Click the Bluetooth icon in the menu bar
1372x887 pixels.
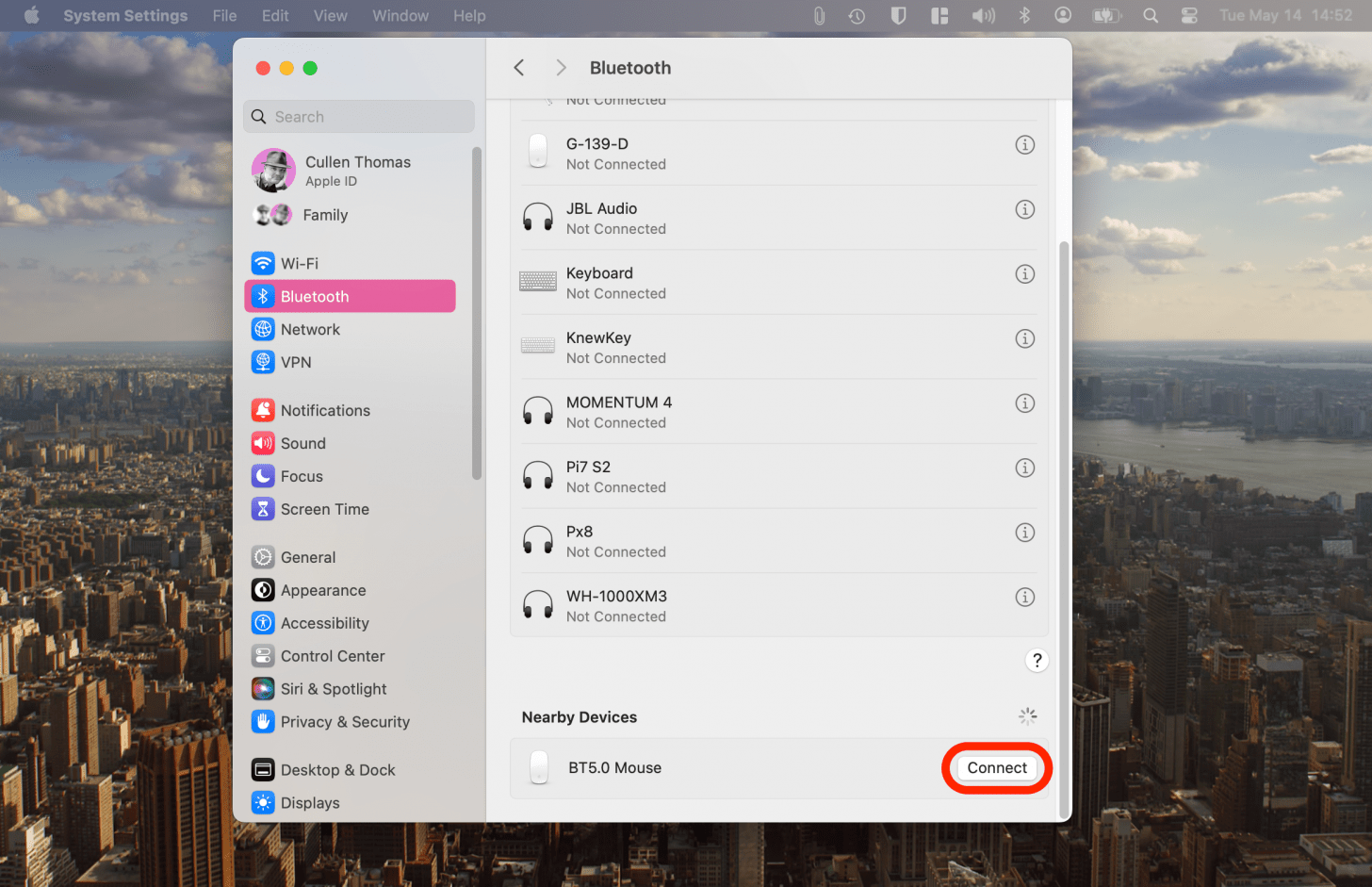tap(1023, 15)
